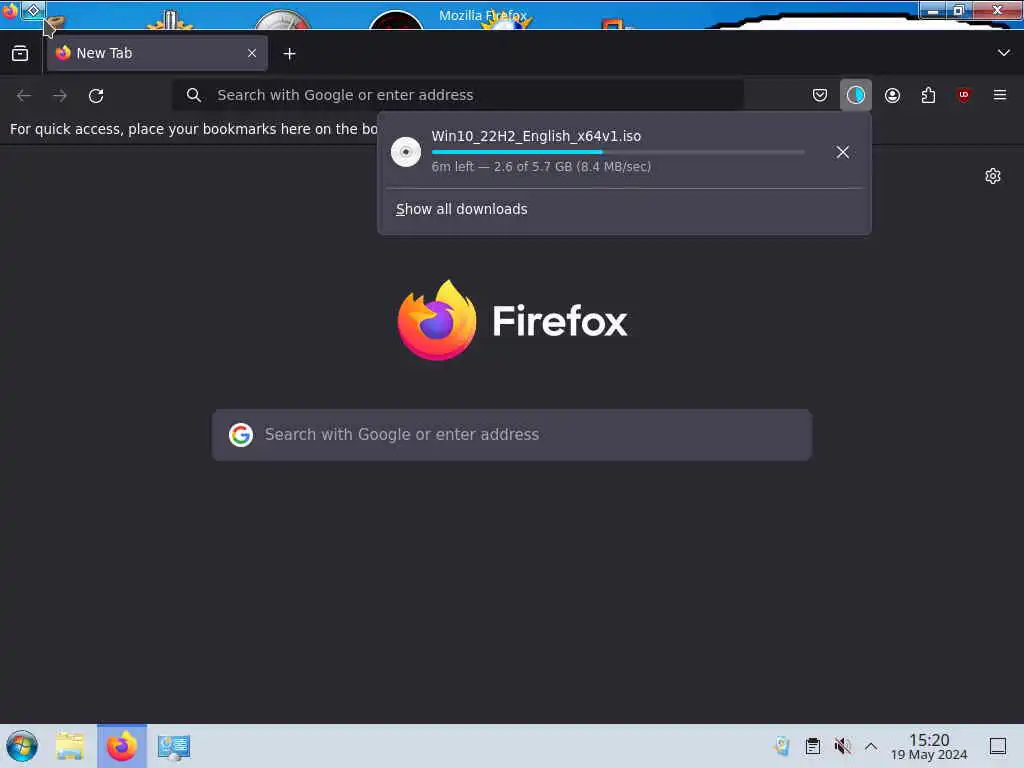Viewport: 1024px width, 768px height.
Task: Go back one page
Action: tap(24, 95)
